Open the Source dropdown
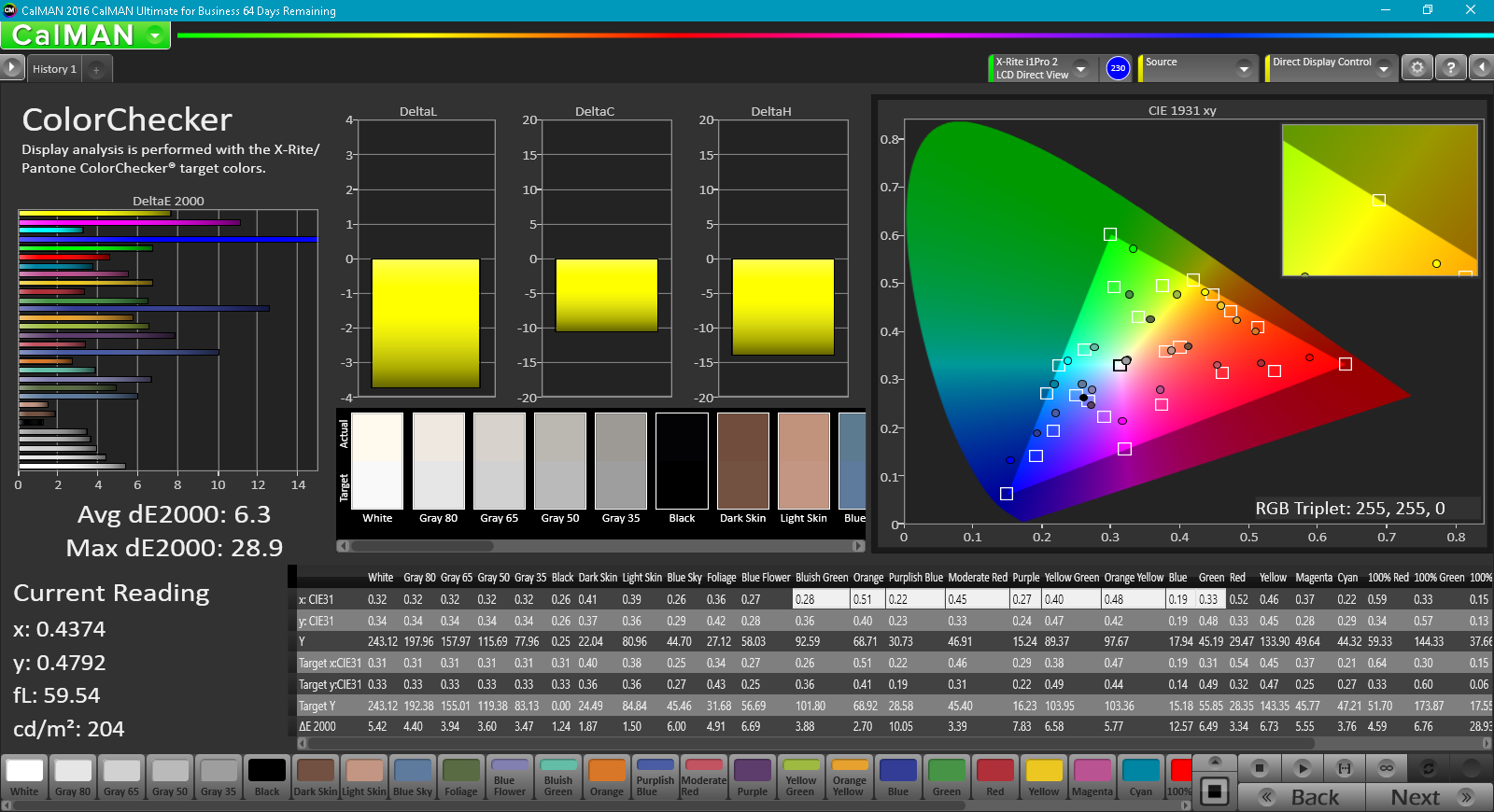Image resolution: width=1494 pixels, height=812 pixels. [1243, 68]
